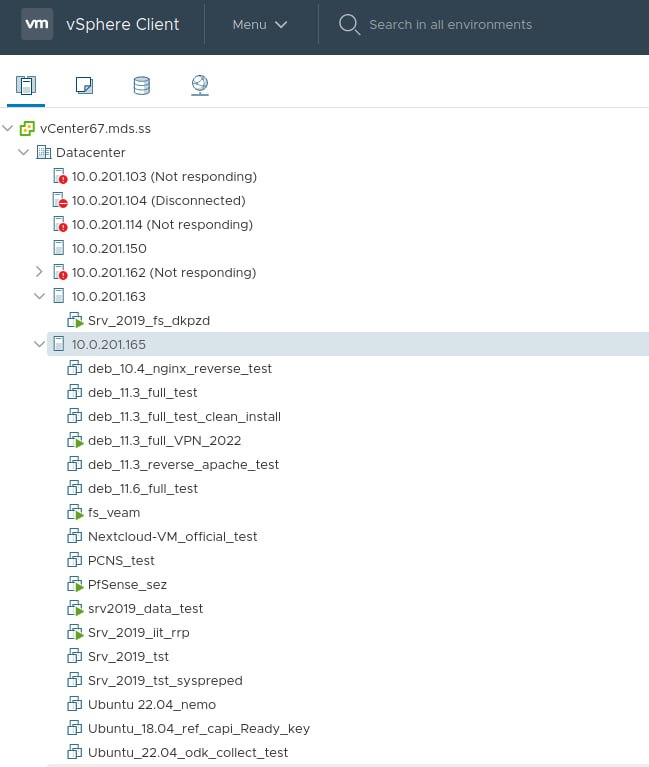Screen dimensions: 649x767
Task: Click powered-on icon of Srv_2019_iit_rrp
Action: tap(75, 632)
